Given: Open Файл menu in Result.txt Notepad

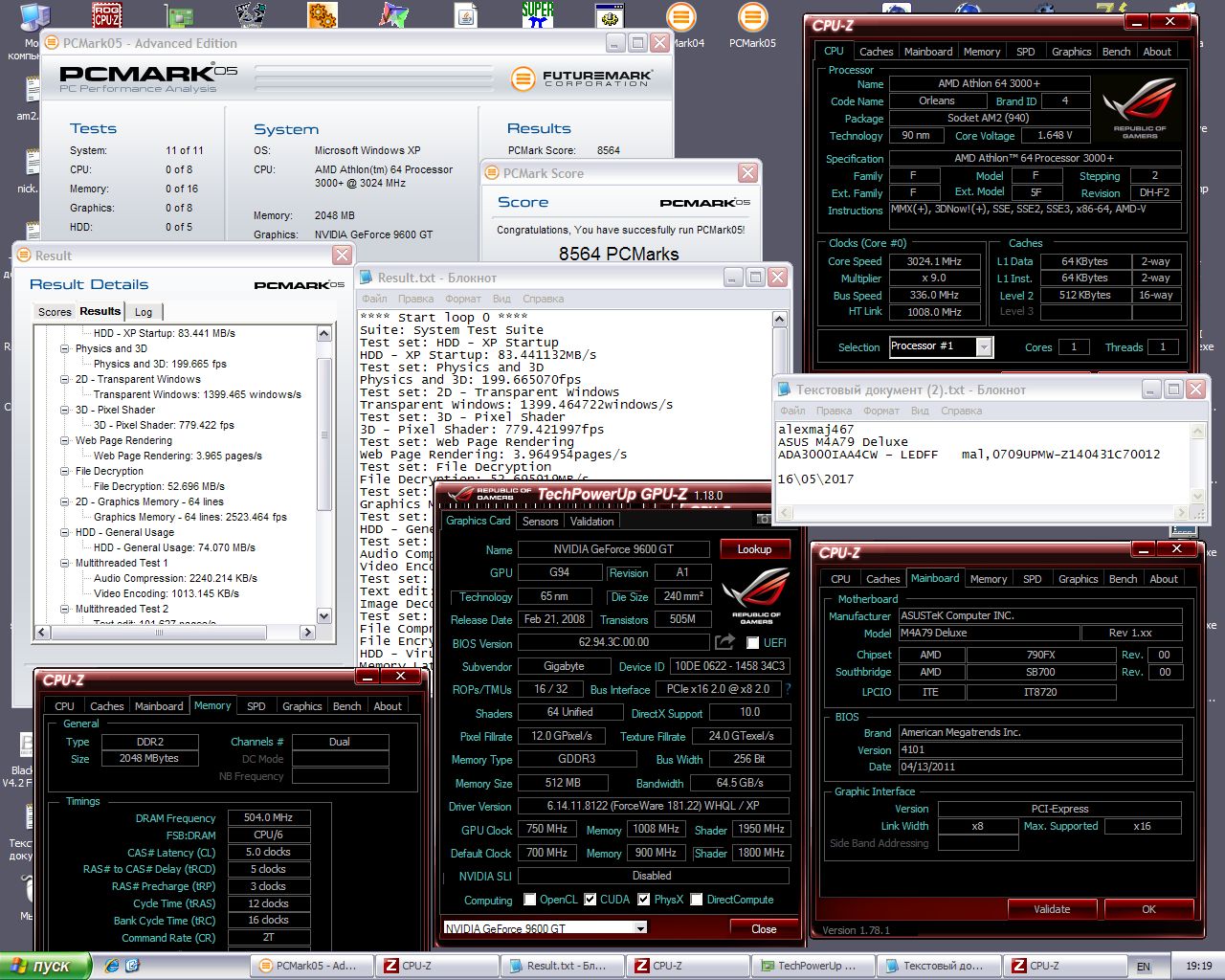Looking at the screenshot, I should (374, 299).
